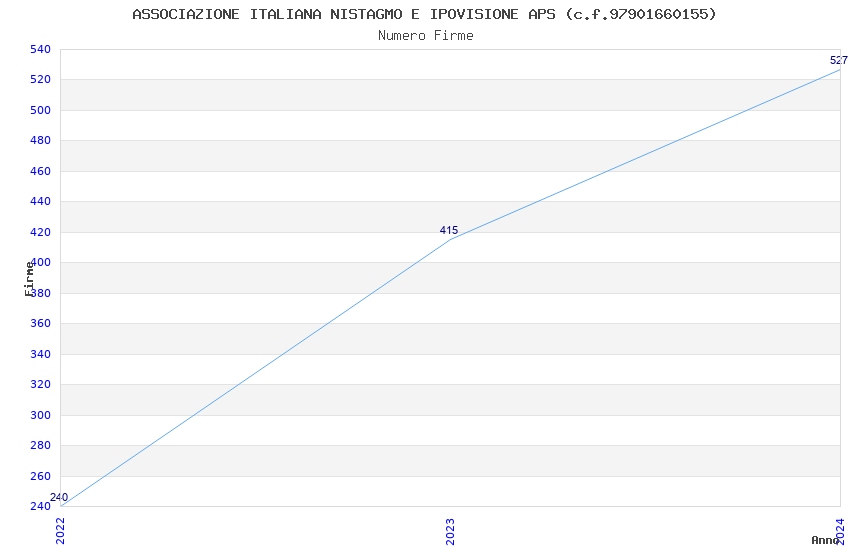Viewport: 850px width, 550px height.
Task: Click the y-axis value 460
Action: [41, 171]
